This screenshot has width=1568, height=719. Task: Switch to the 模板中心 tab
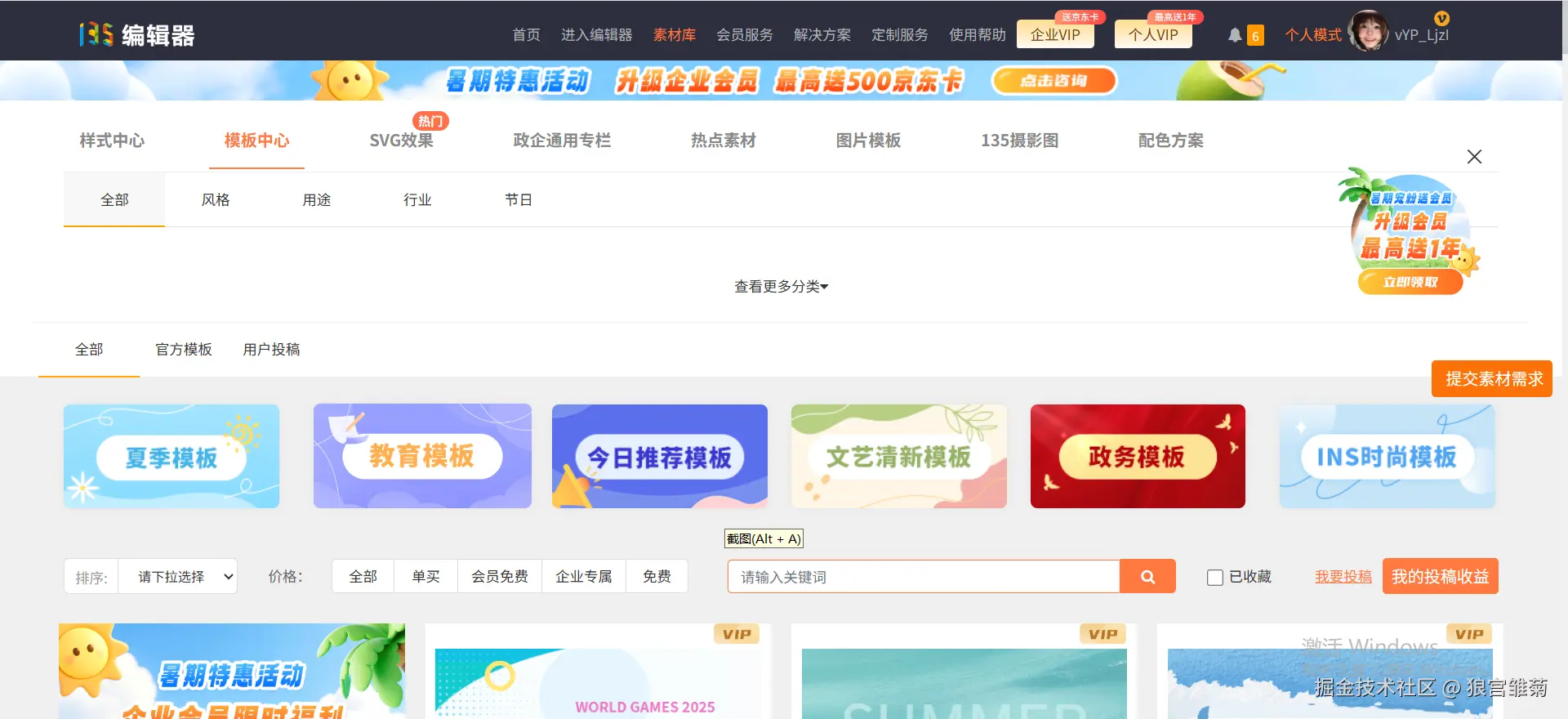pyautogui.click(x=256, y=141)
